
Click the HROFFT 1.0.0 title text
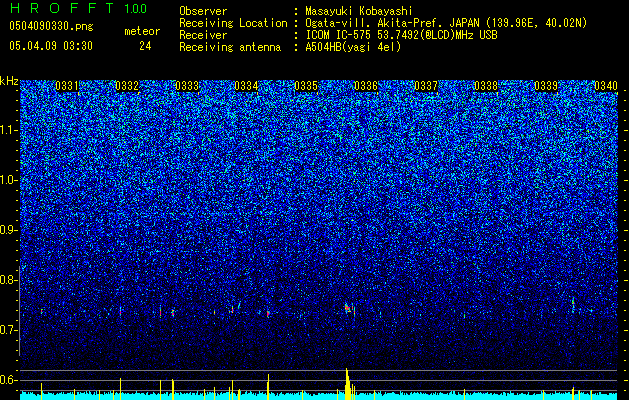pyautogui.click(x=79, y=8)
